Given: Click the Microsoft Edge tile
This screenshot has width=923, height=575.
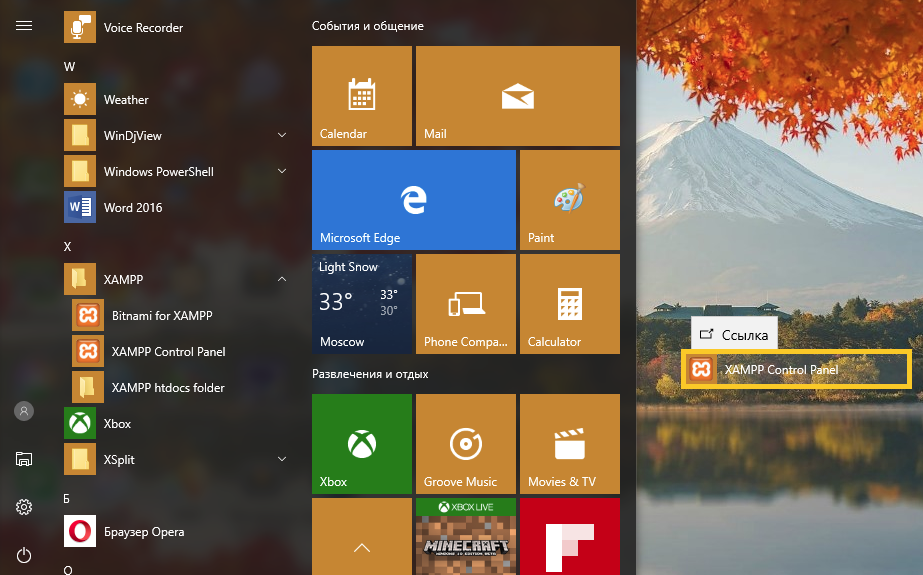Looking at the screenshot, I should pos(414,200).
